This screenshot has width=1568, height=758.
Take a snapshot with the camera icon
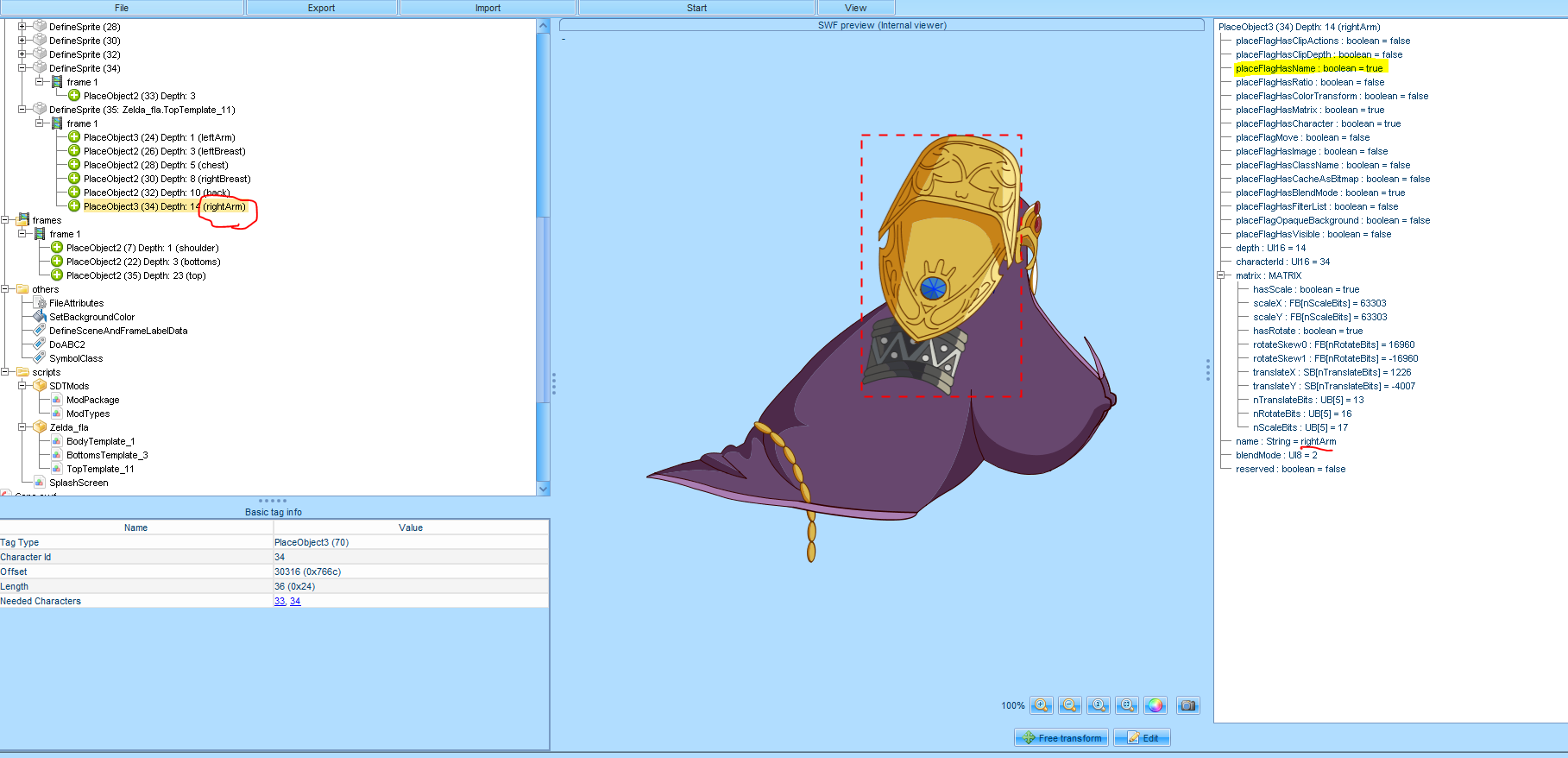(1188, 705)
